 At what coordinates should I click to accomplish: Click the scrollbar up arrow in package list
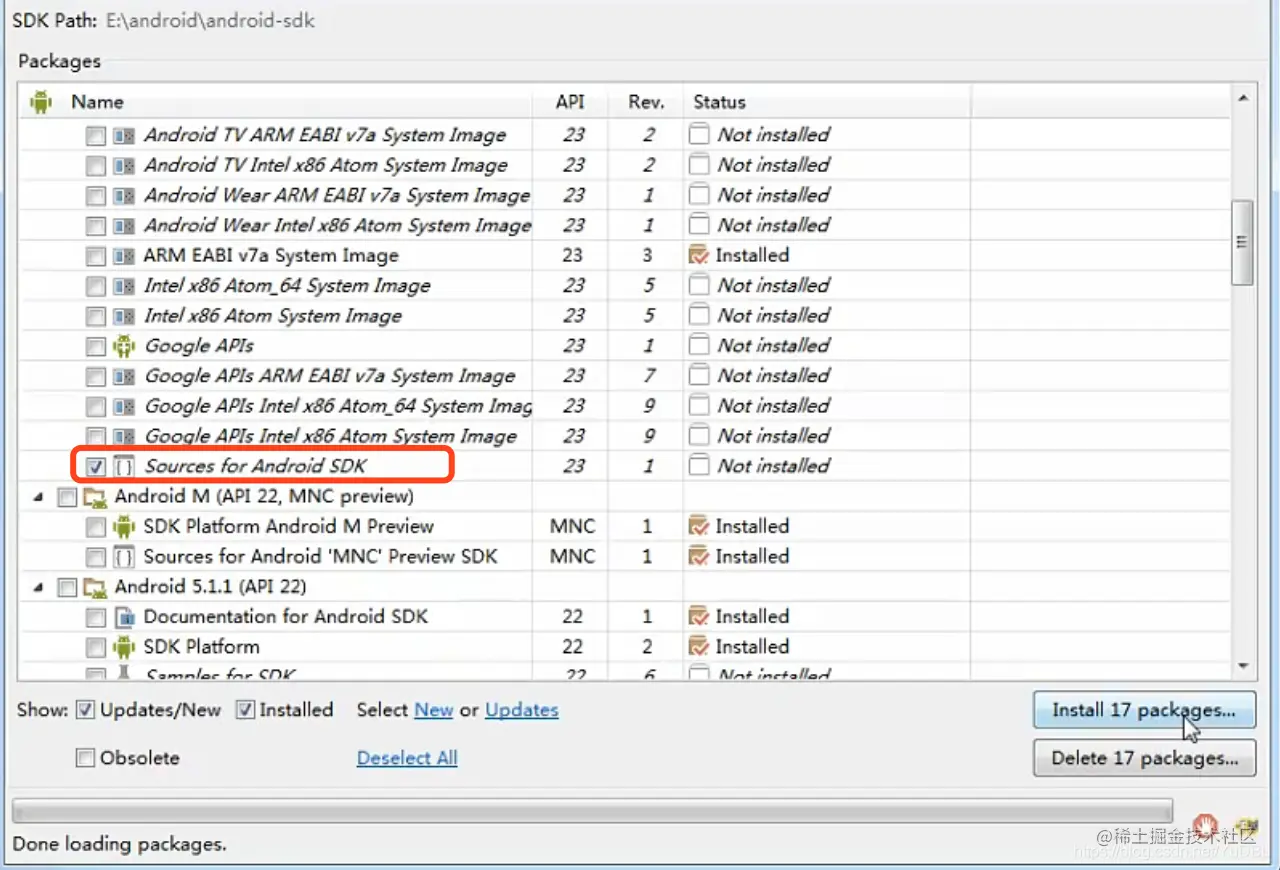tap(1242, 98)
